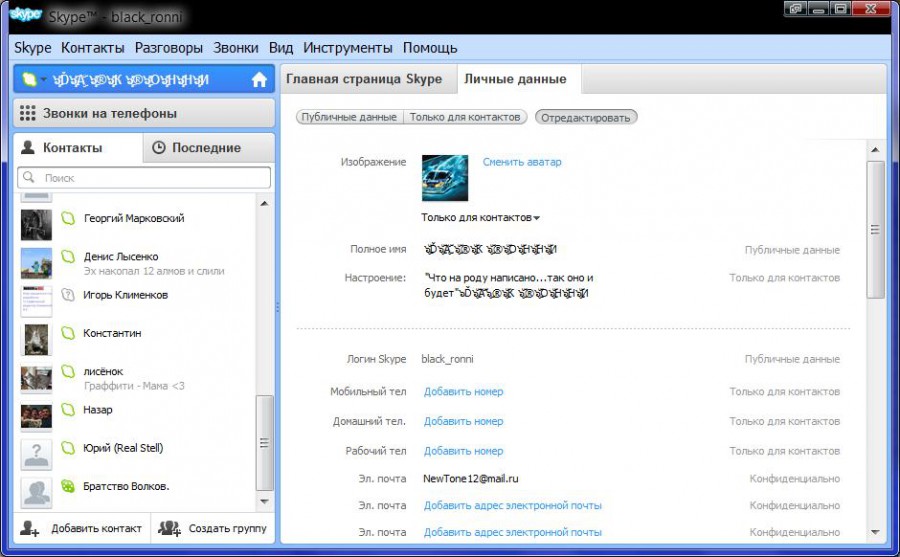Image resolution: width=900 pixels, height=557 pixels.
Task: Click status icon beside лисёнок
Action: pyautogui.click(x=68, y=372)
